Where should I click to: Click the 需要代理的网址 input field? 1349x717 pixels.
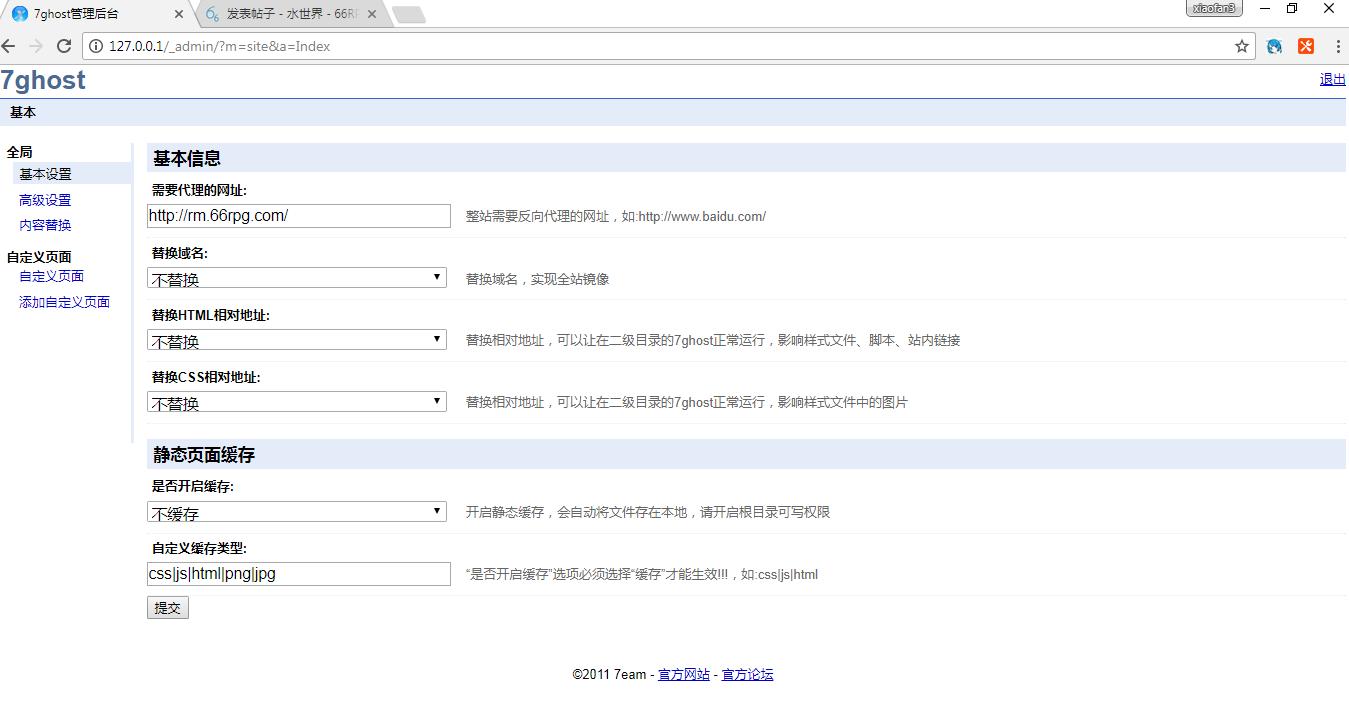coord(299,216)
